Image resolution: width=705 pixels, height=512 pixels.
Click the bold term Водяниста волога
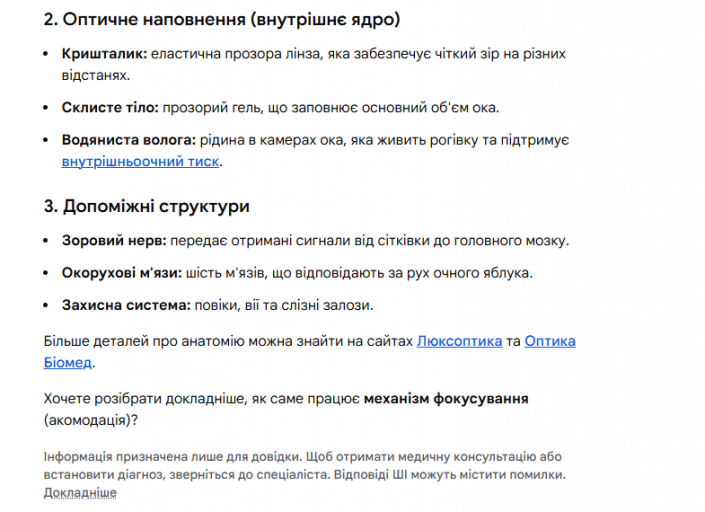(127, 140)
